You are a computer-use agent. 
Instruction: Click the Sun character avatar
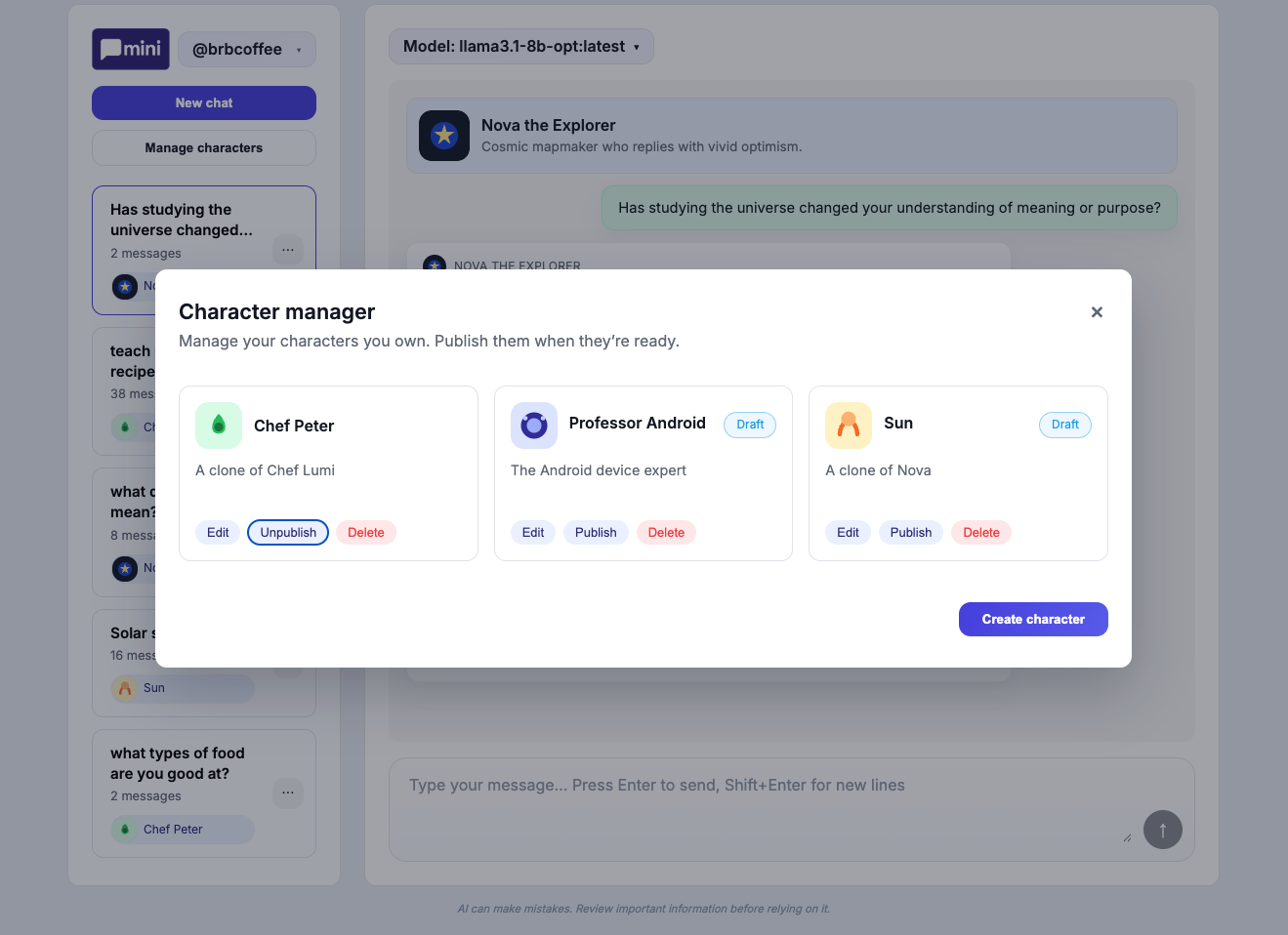coord(848,426)
